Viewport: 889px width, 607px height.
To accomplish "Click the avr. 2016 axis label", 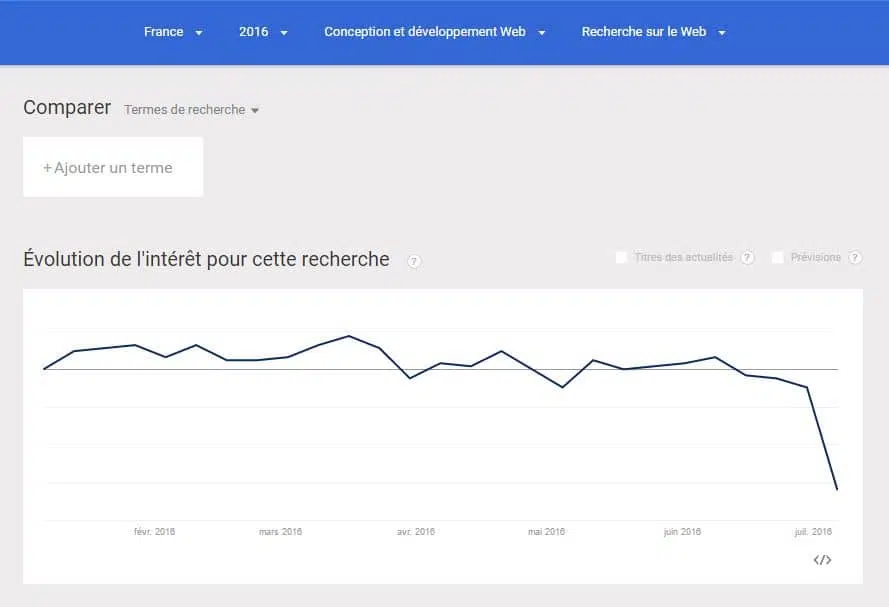I will [416, 532].
